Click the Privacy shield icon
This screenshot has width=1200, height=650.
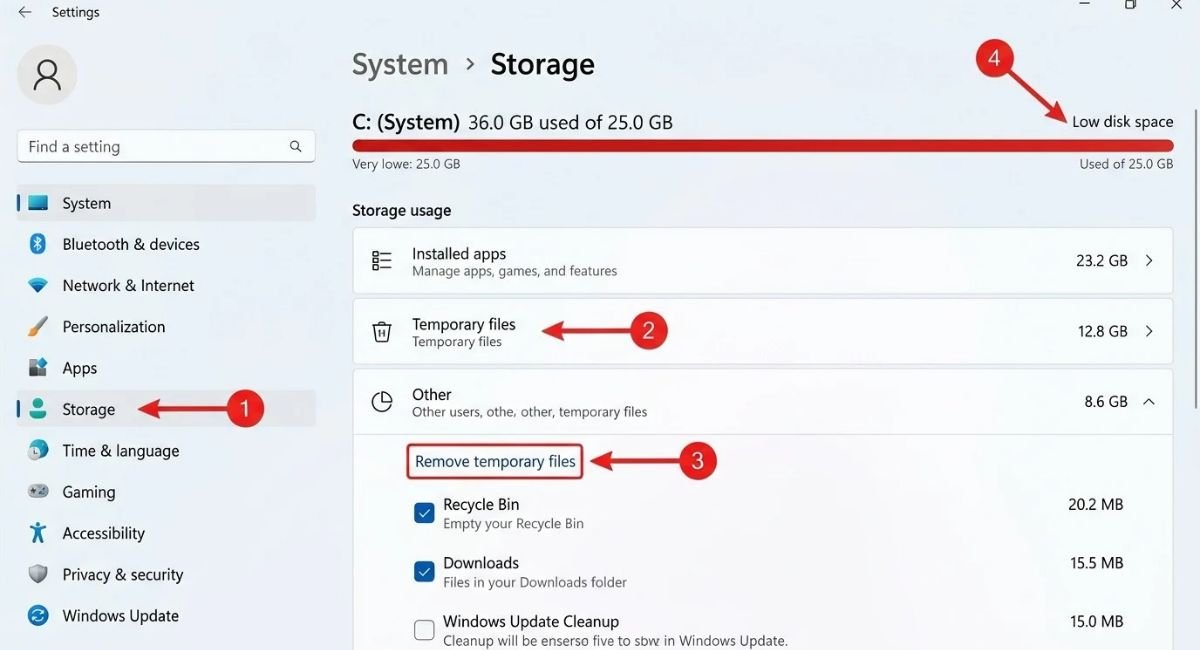pos(38,574)
